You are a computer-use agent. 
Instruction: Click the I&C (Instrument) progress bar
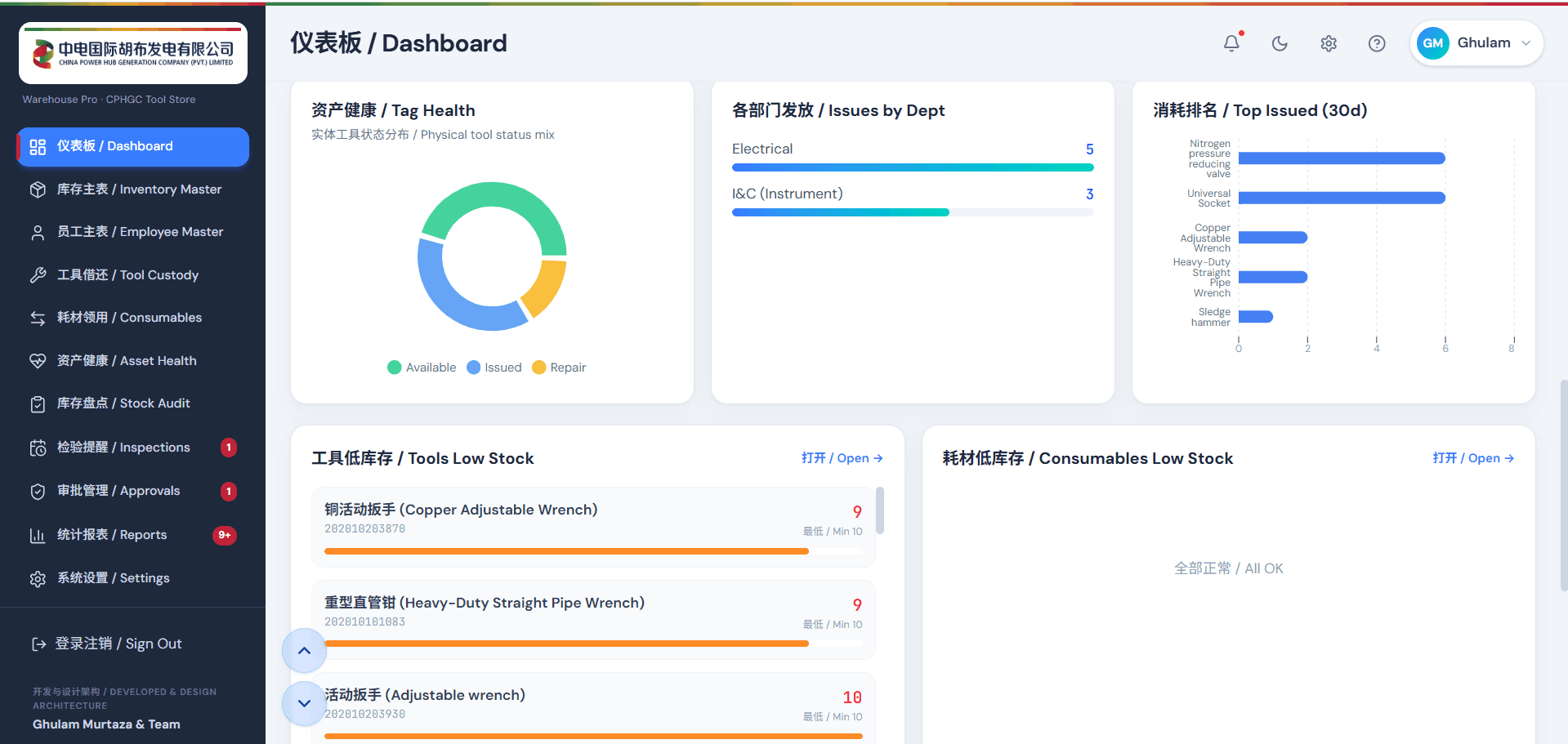(913, 212)
